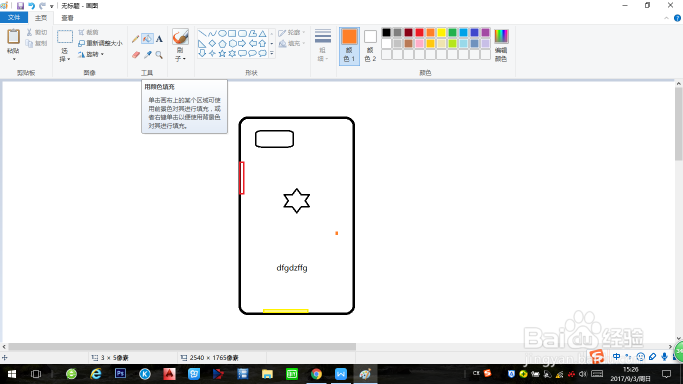Choose the Right triangle shape
This screenshot has height=384, width=683.
click(x=202, y=44)
